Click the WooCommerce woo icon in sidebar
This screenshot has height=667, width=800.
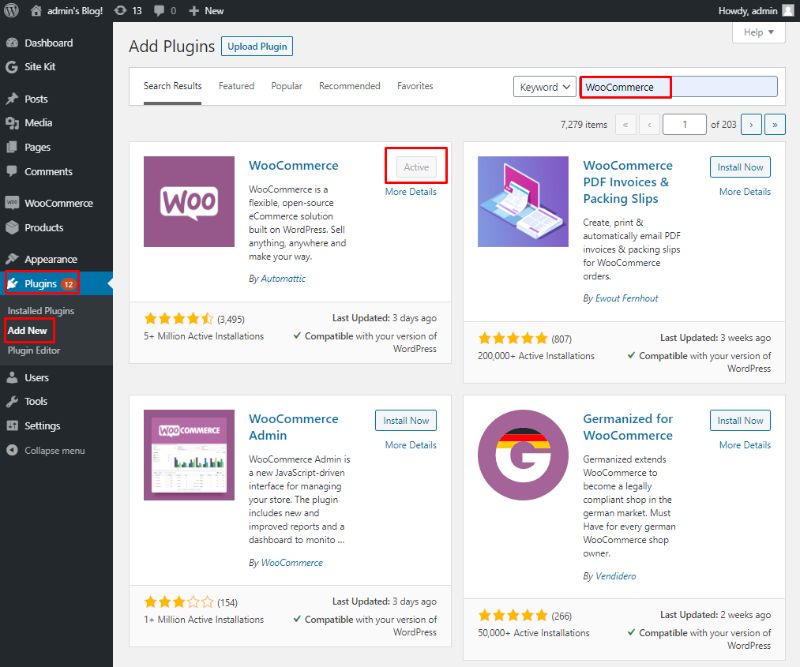pyautogui.click(x=12, y=203)
